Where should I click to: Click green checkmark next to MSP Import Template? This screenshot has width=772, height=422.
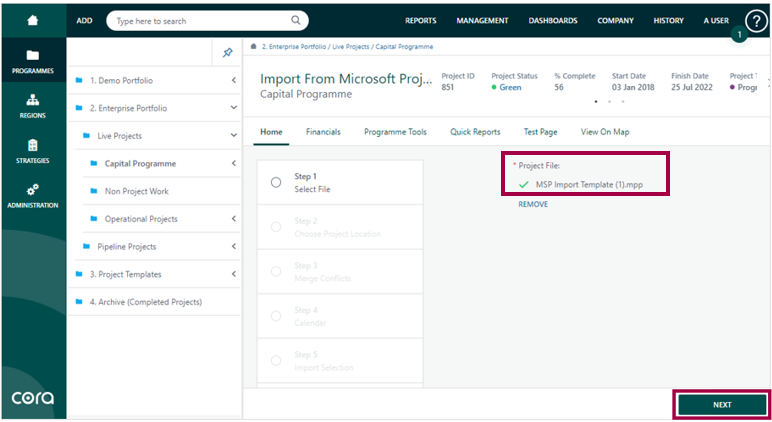pos(524,185)
